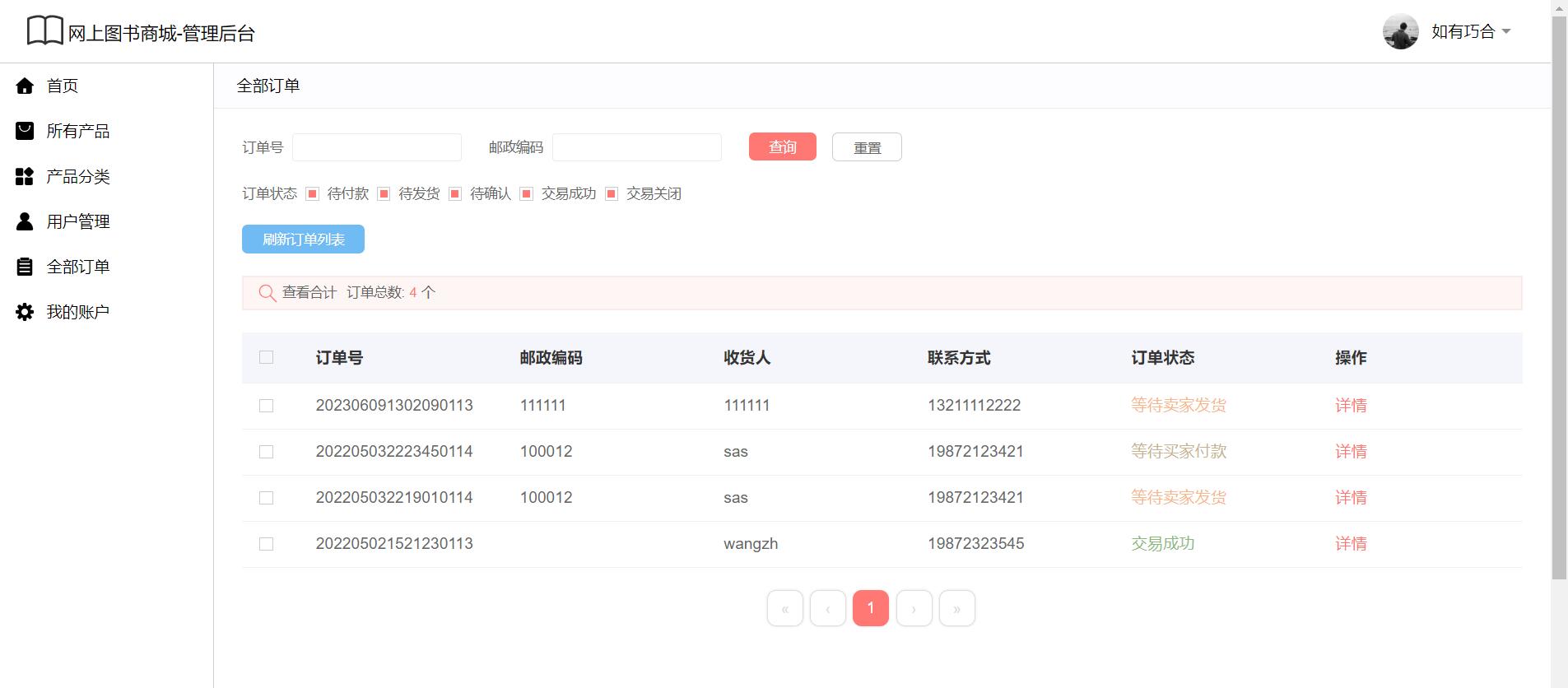The height and width of the screenshot is (688, 1568).
Task: Click the first page « pagination button
Action: tap(785, 608)
